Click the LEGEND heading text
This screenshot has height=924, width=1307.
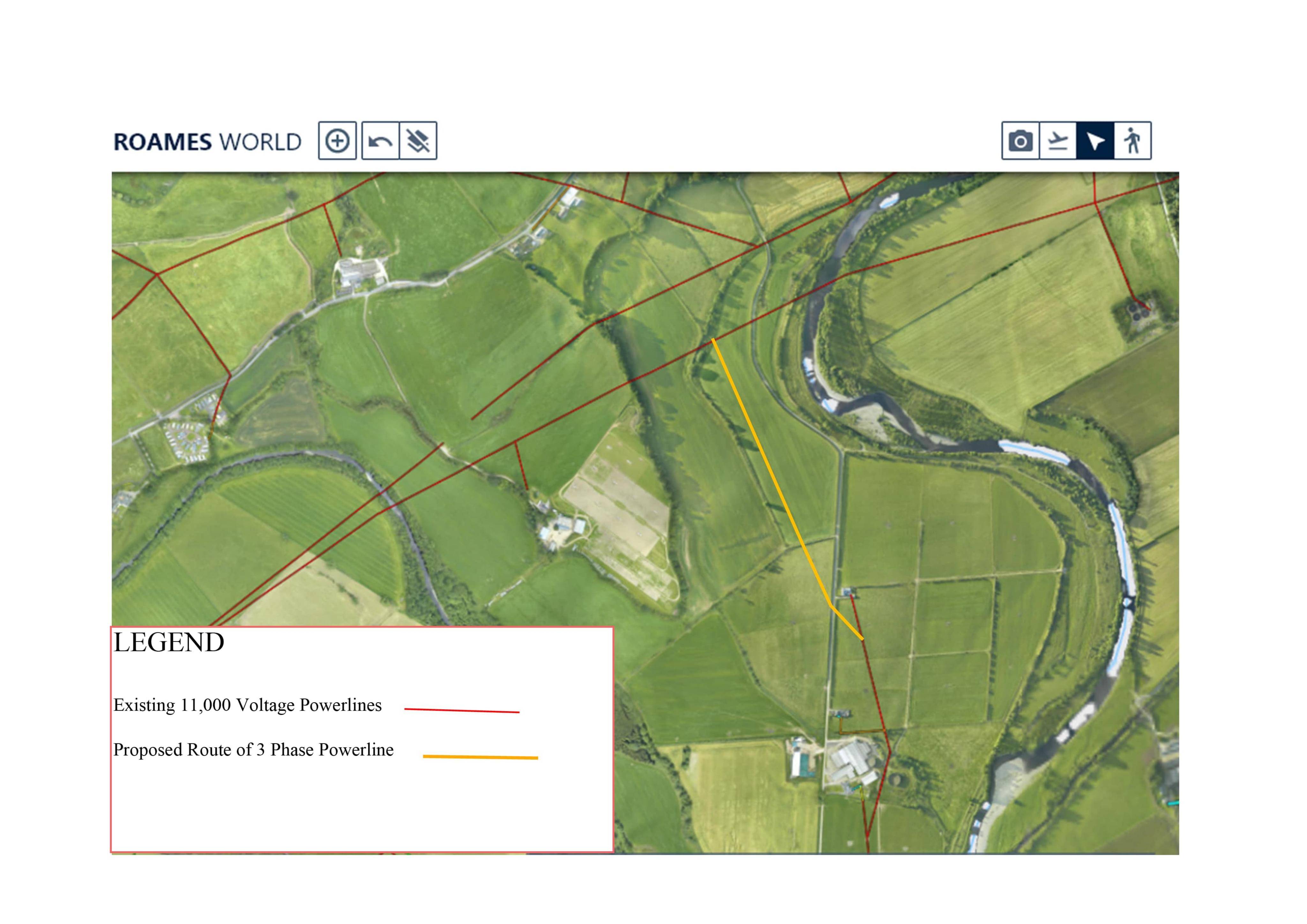click(169, 643)
